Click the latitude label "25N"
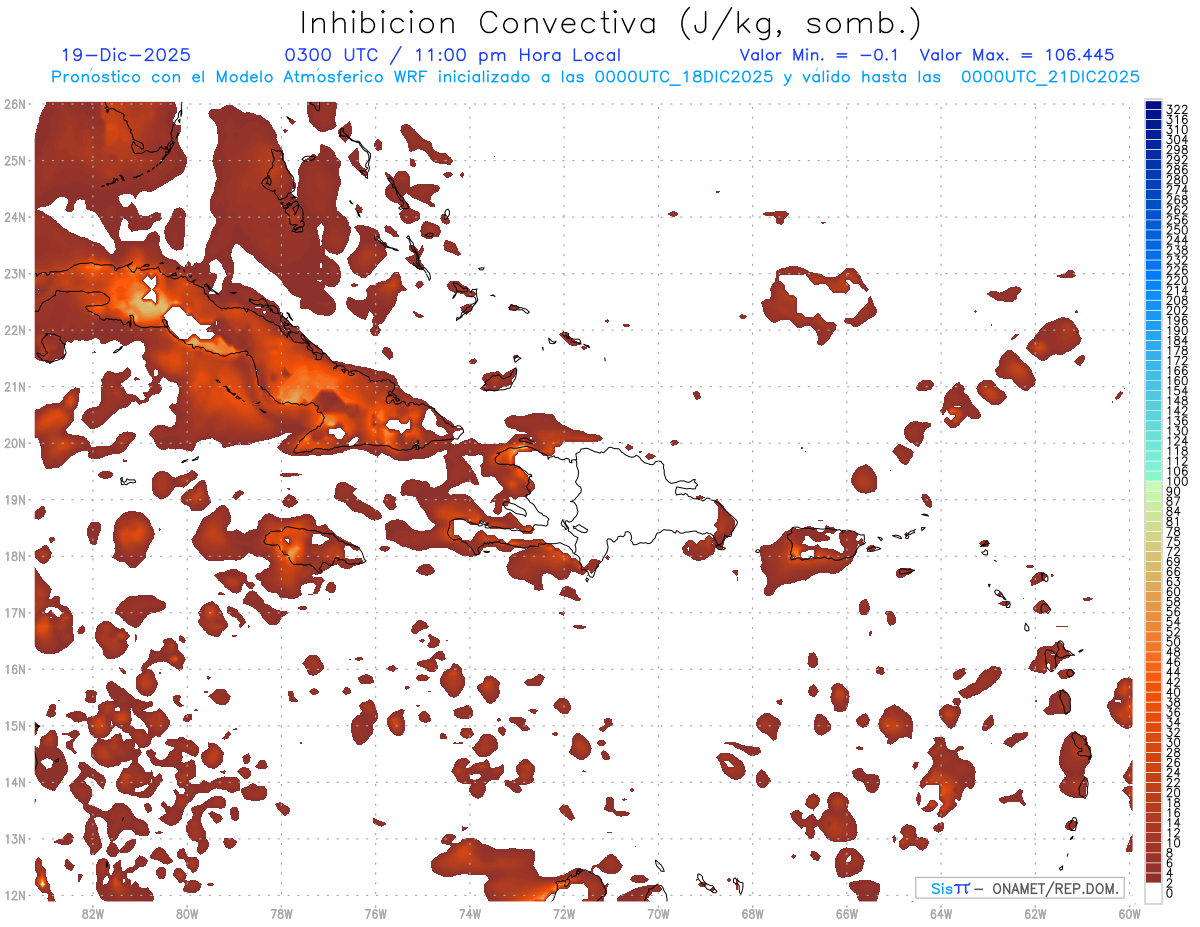The width and height of the screenshot is (1200, 927). click(x=14, y=160)
